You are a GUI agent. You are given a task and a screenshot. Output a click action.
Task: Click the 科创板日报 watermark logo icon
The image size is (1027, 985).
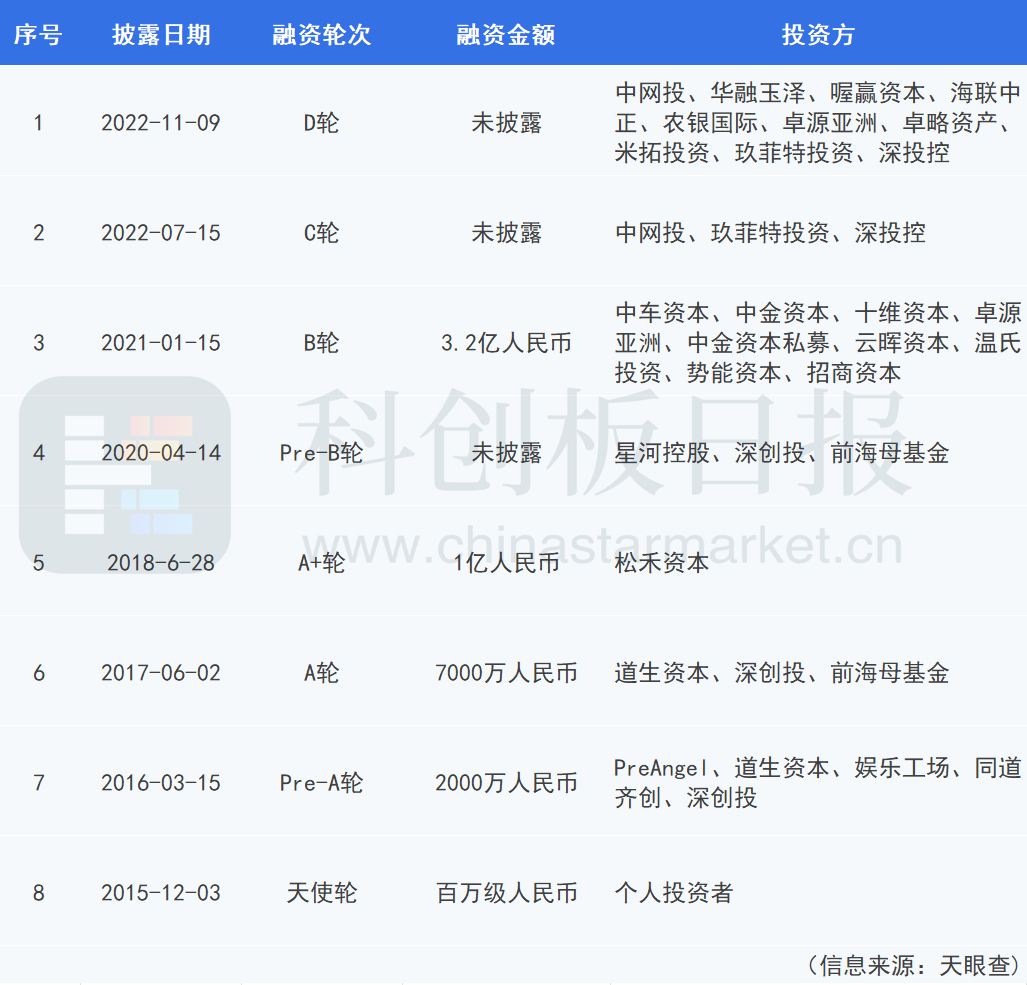[126, 474]
